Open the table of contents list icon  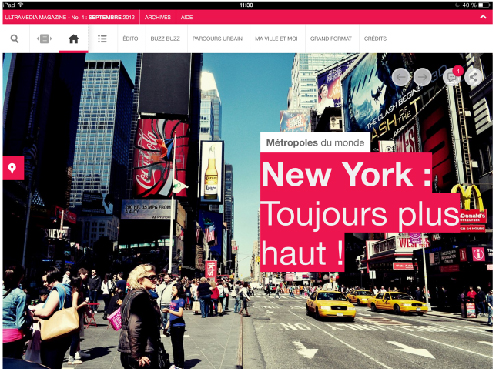pyautogui.click(x=102, y=39)
